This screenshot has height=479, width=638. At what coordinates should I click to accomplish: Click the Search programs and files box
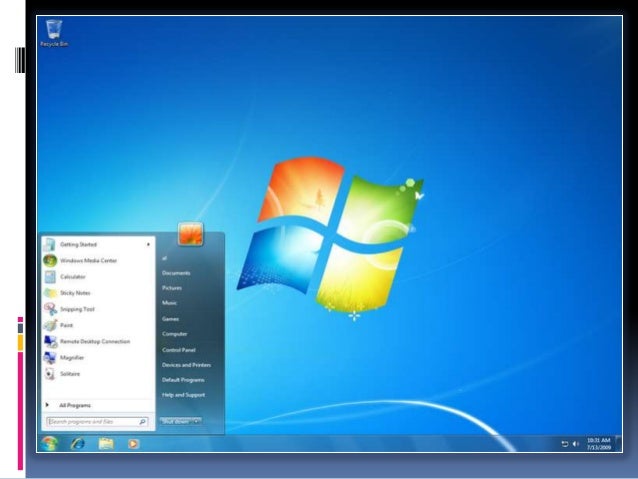tap(97, 422)
